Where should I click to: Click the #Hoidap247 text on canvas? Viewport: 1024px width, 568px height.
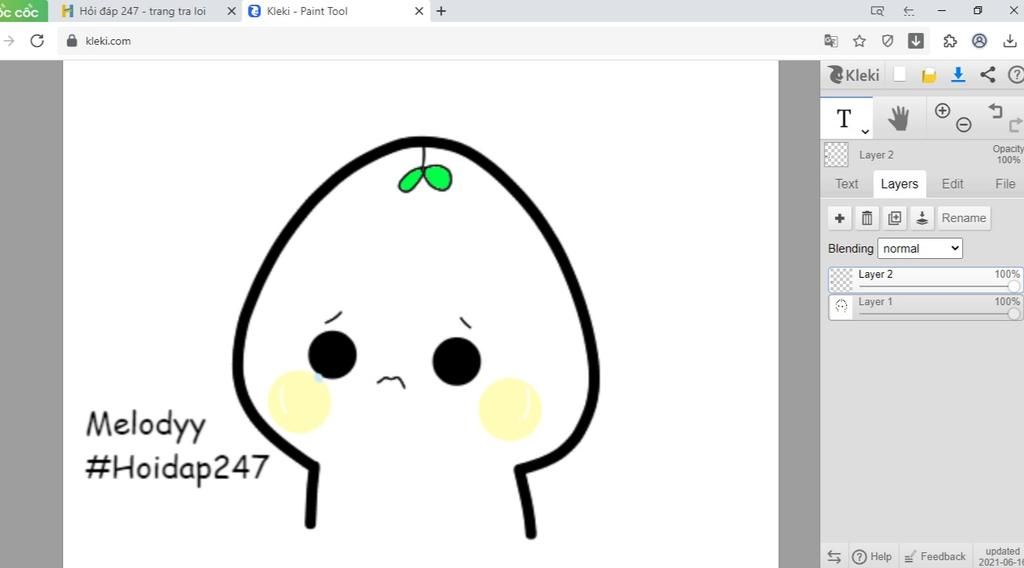click(177, 469)
